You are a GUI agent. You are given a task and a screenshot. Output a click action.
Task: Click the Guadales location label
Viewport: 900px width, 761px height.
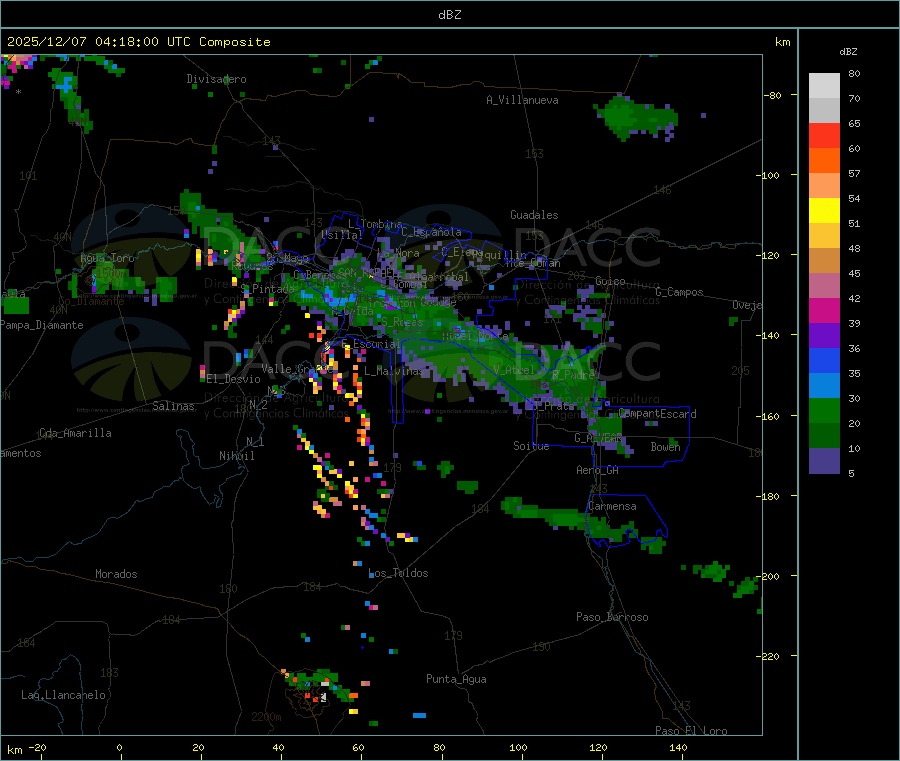pos(534,215)
